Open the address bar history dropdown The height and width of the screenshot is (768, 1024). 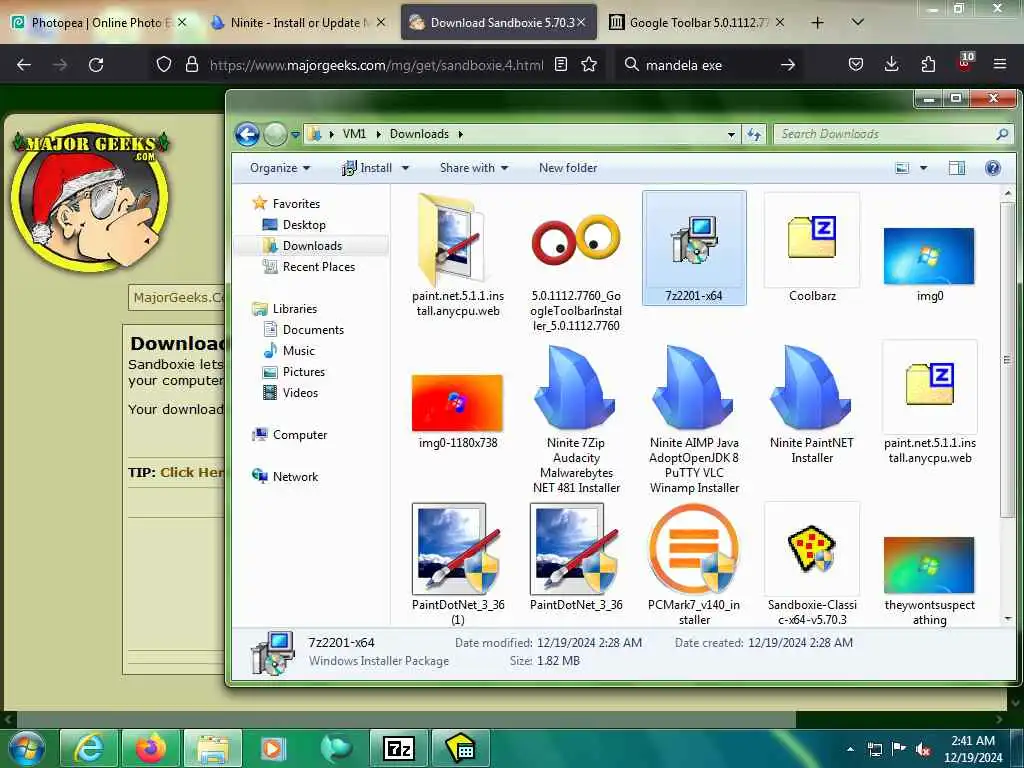point(731,135)
